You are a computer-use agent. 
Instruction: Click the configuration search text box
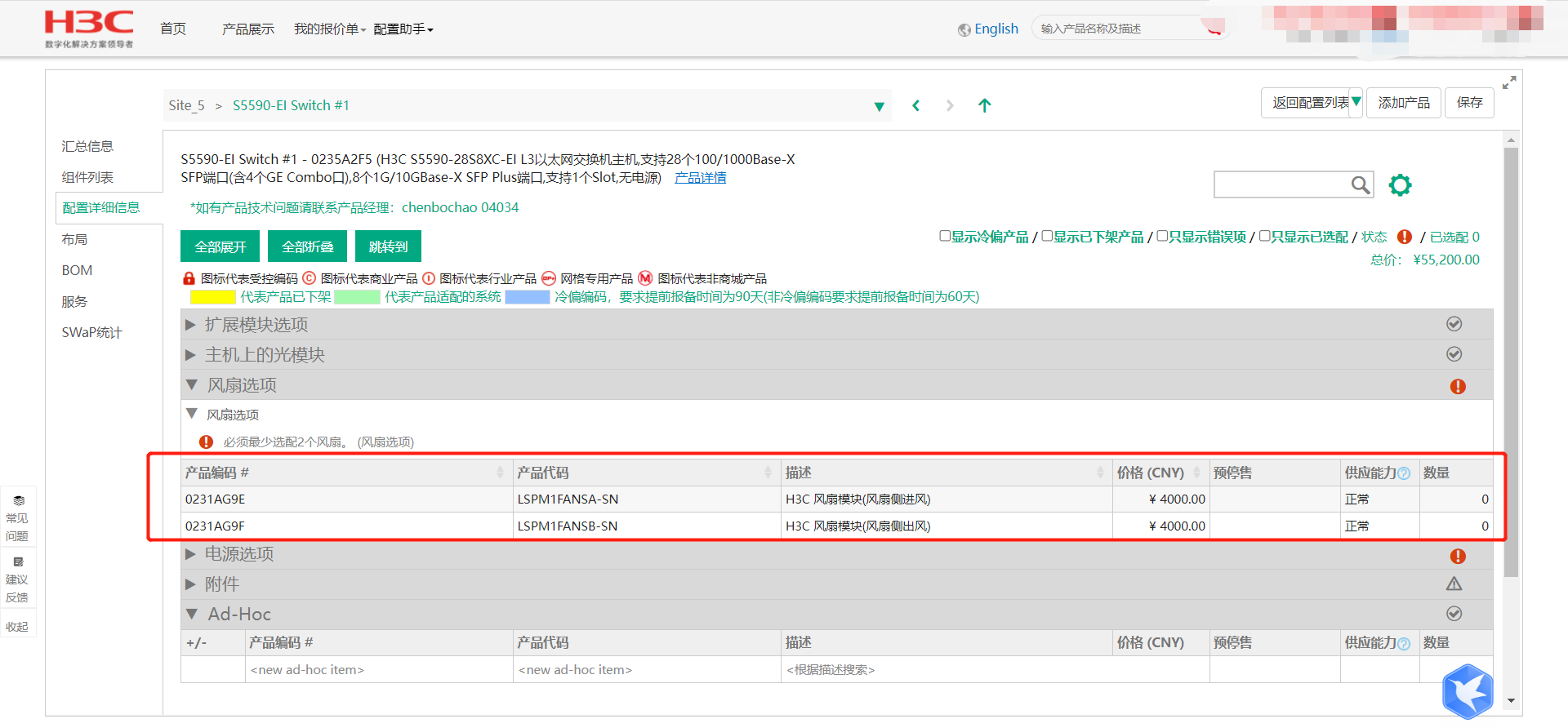pyautogui.click(x=1281, y=185)
